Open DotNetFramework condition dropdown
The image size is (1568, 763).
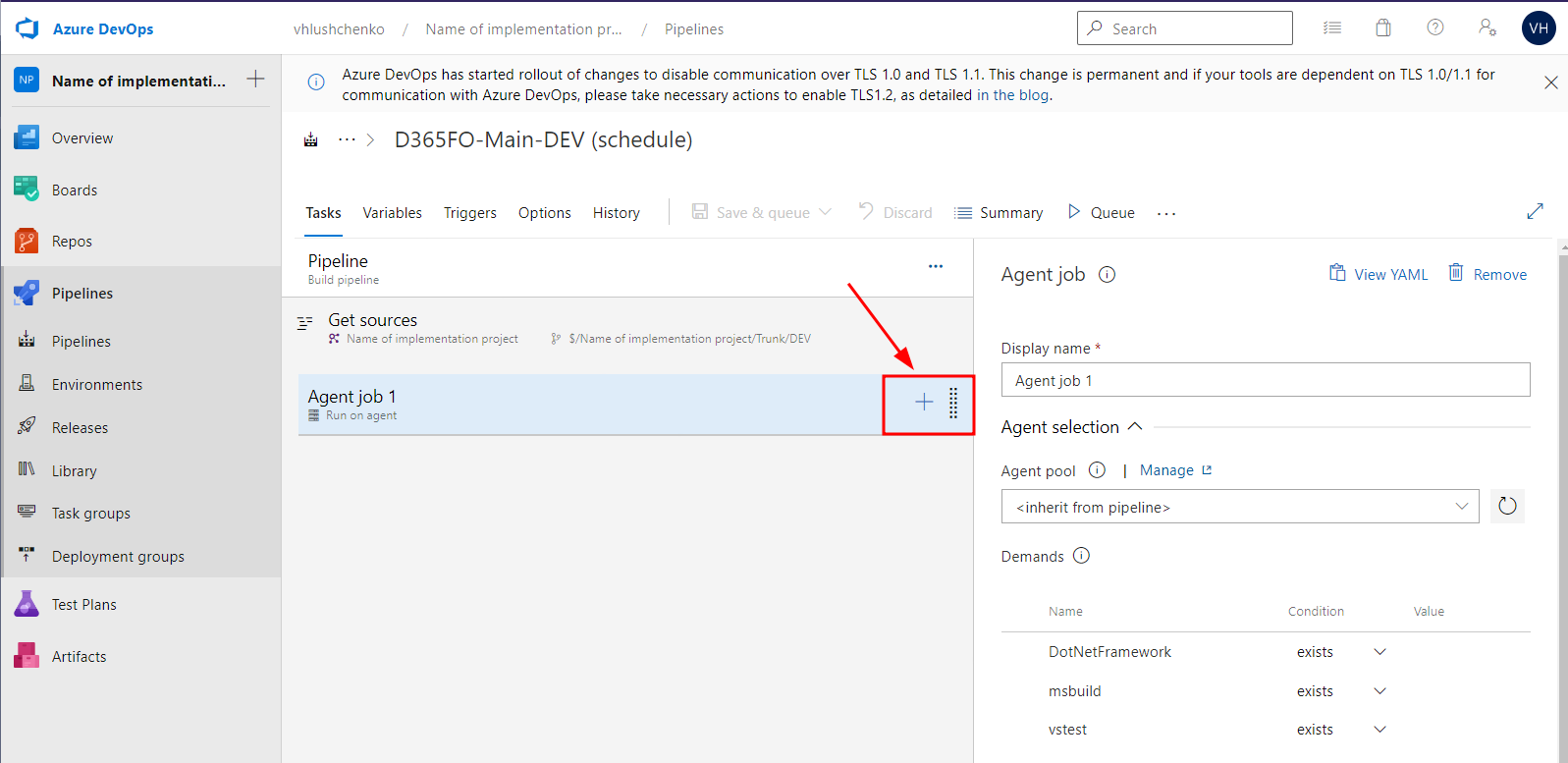(1379, 652)
